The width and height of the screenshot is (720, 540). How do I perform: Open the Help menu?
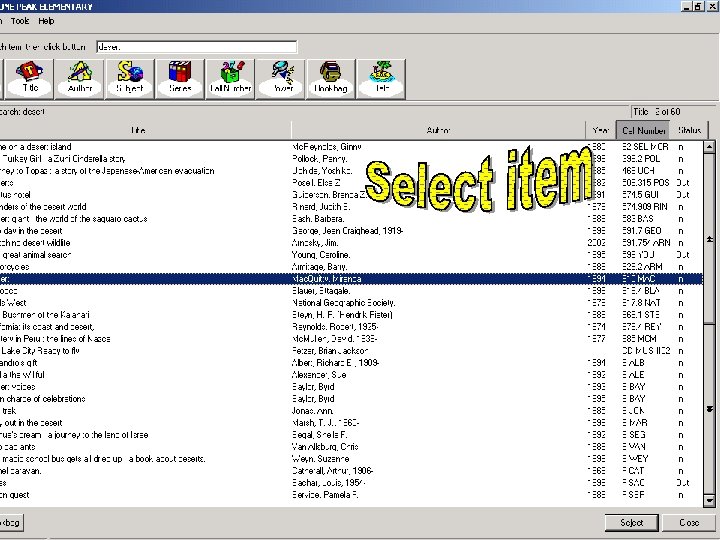tap(46, 21)
